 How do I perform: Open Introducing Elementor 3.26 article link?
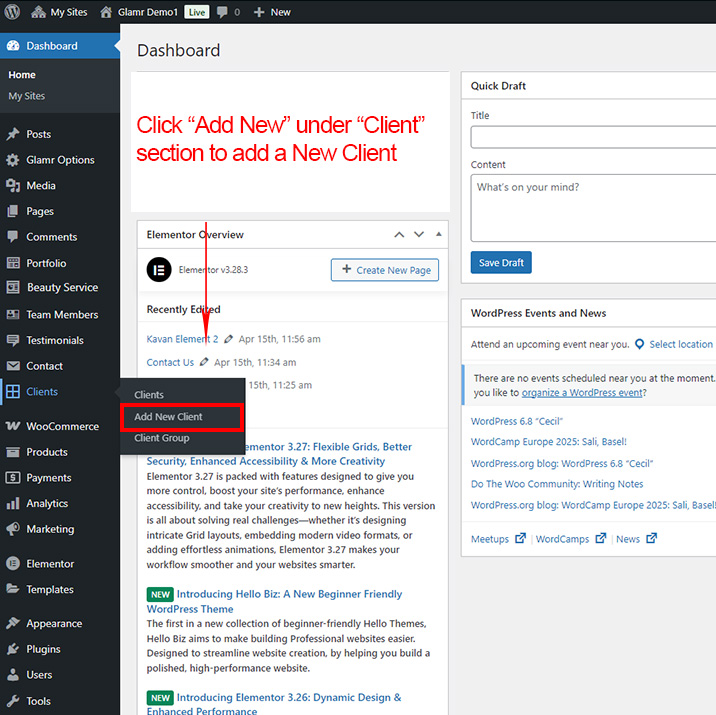point(274,704)
